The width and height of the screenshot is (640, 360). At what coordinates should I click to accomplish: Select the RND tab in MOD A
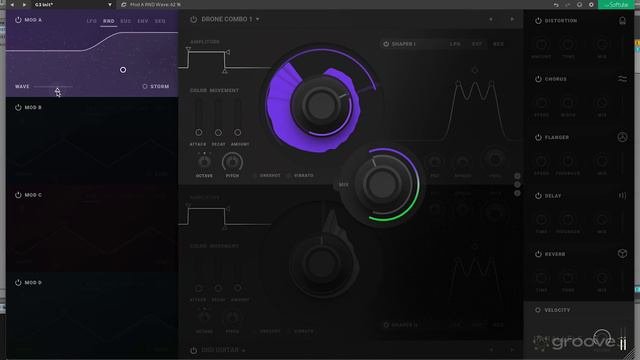pyautogui.click(x=109, y=21)
